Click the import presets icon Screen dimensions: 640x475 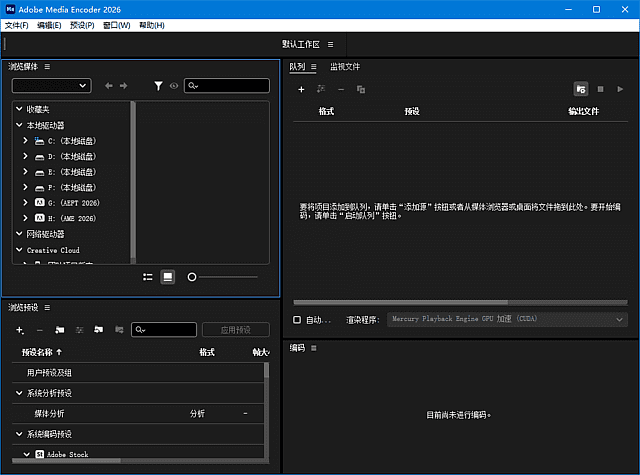(100, 330)
